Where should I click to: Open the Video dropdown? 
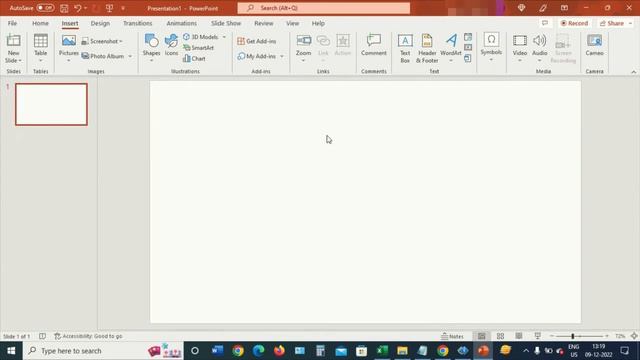(x=520, y=48)
